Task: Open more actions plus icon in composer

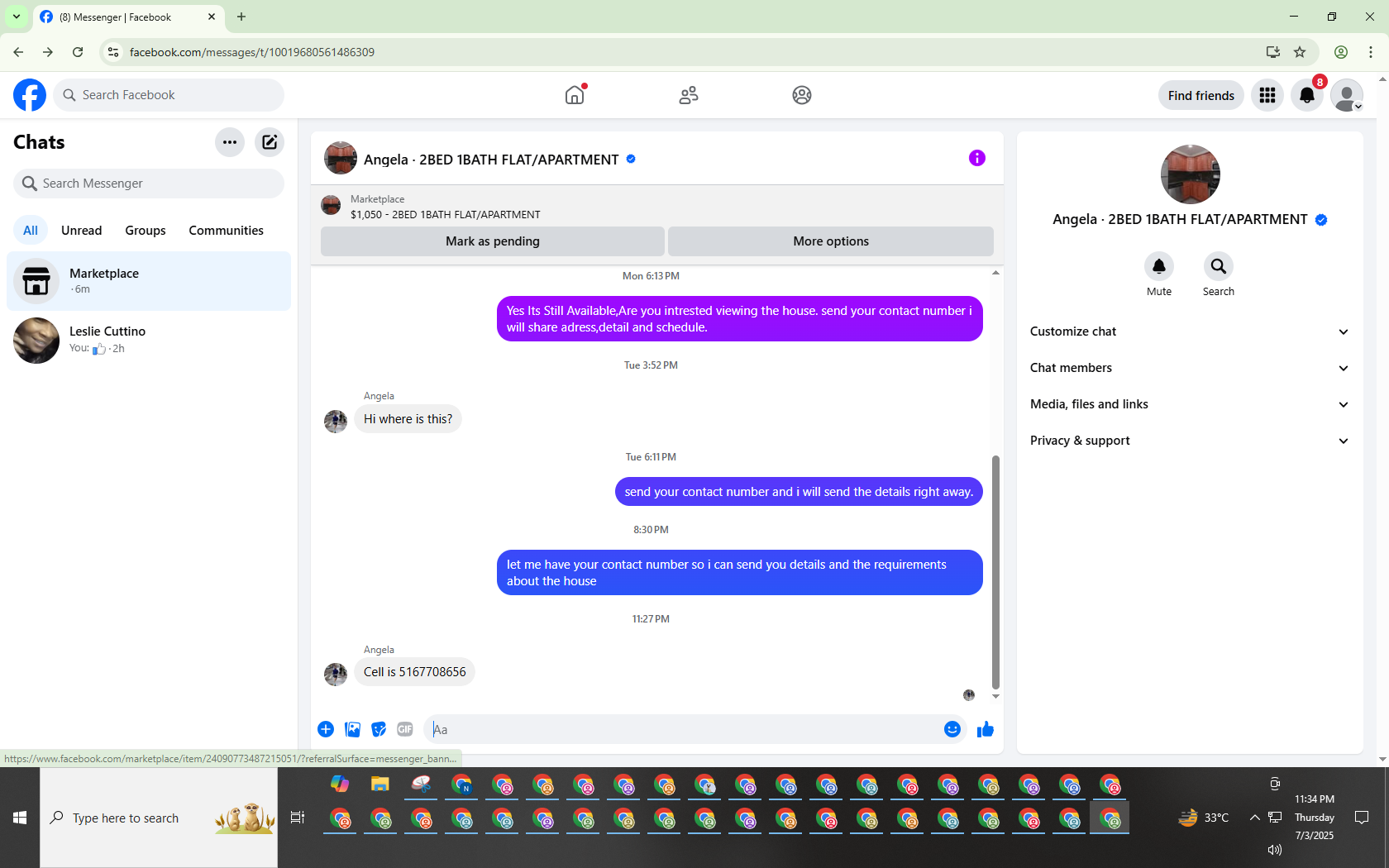Action: click(x=326, y=729)
